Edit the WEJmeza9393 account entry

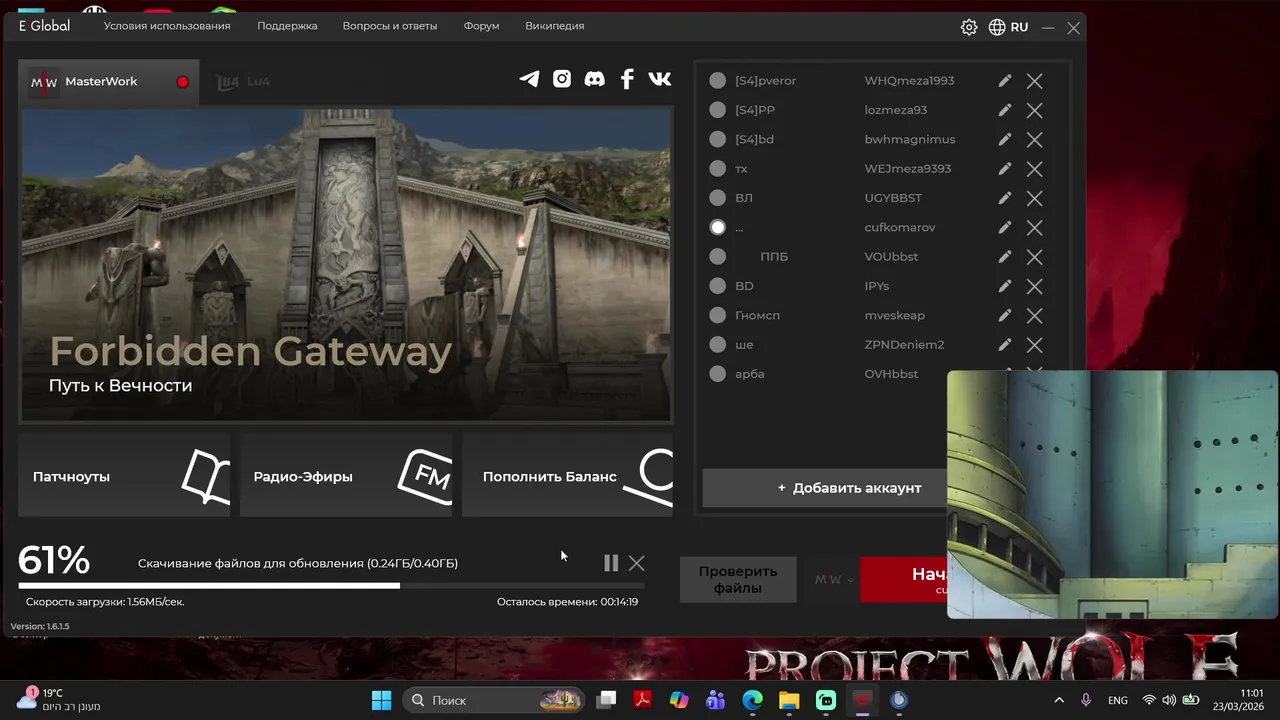point(1005,169)
